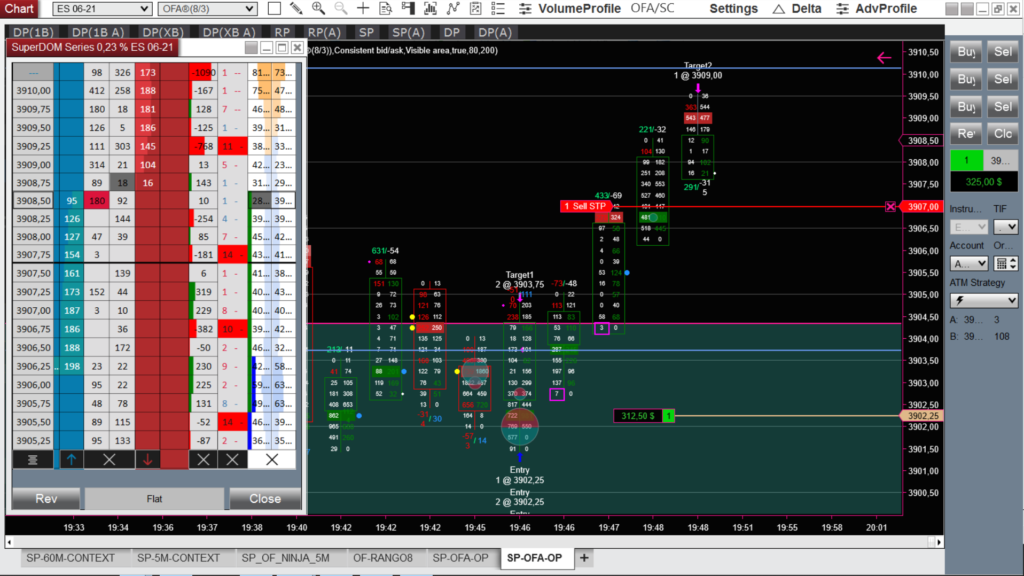
Task: Add a new tab with plus button
Action: (584, 558)
